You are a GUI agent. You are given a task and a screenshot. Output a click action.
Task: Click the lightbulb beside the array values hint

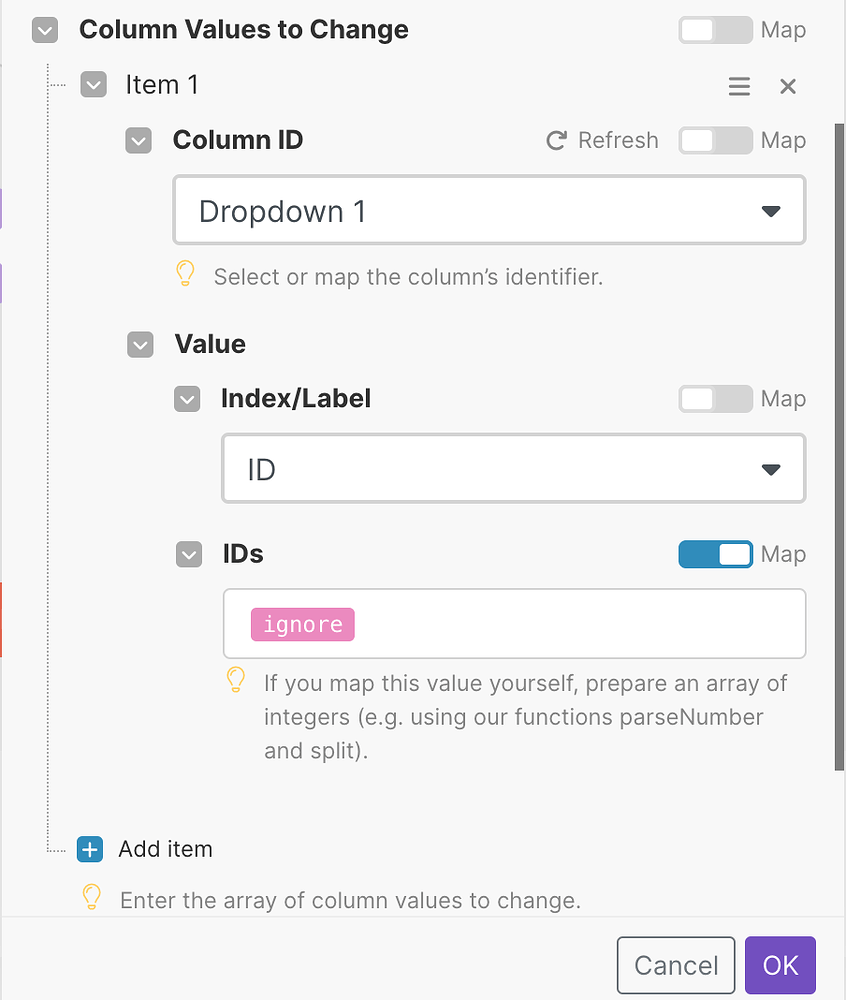(91, 897)
